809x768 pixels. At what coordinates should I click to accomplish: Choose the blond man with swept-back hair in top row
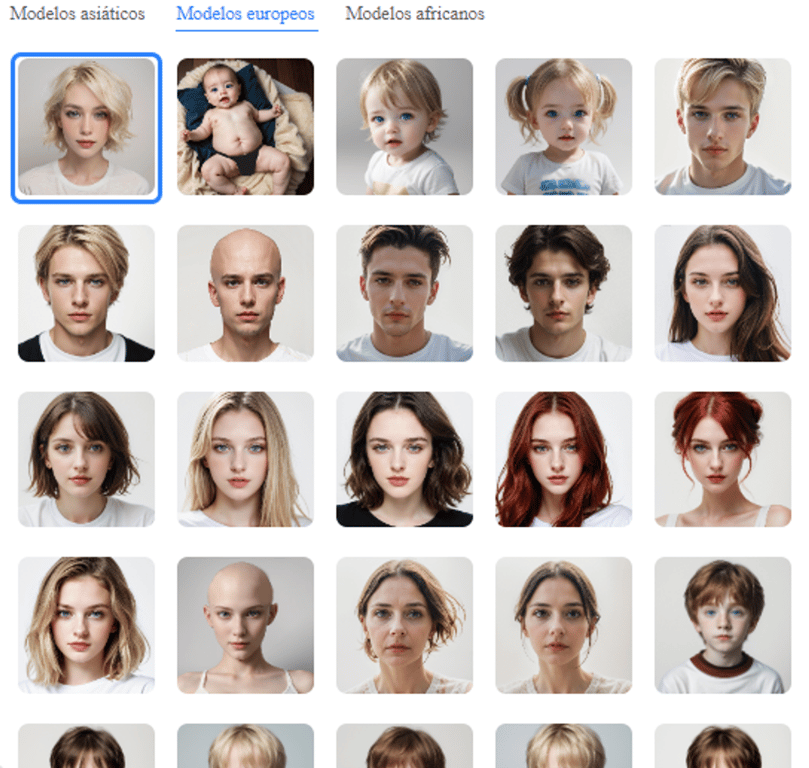(723, 127)
